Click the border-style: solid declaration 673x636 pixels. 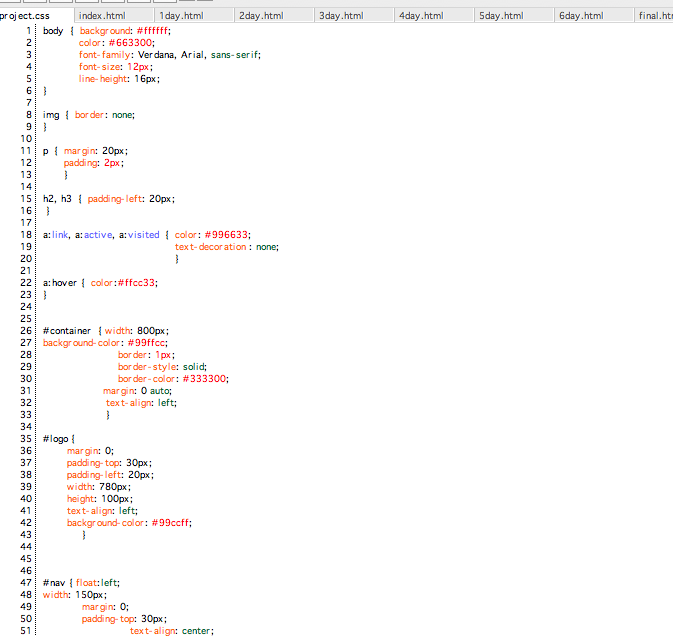tap(162, 367)
